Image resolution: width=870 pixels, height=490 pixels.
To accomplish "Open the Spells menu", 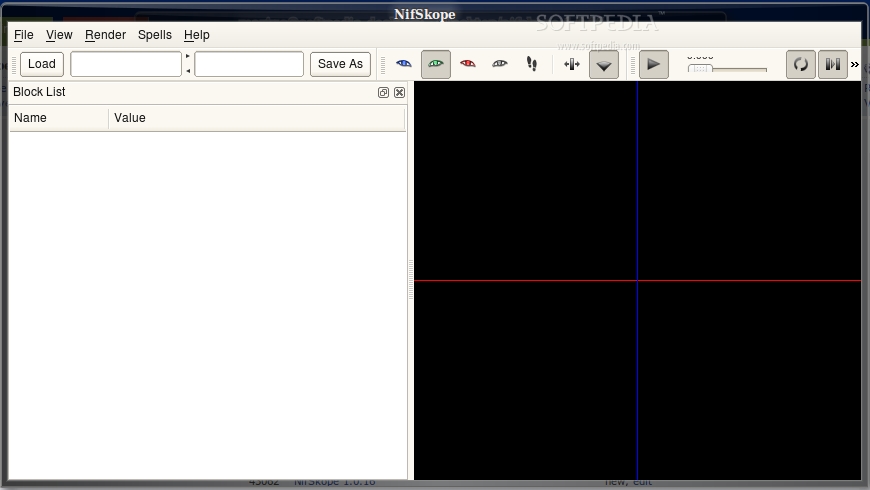I will click(x=154, y=35).
